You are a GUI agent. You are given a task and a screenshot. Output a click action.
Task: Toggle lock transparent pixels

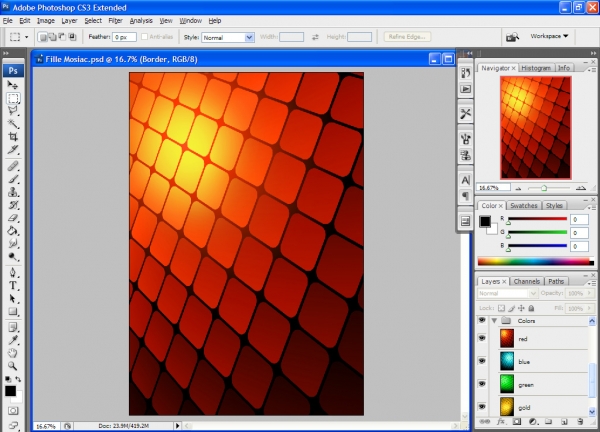501,308
